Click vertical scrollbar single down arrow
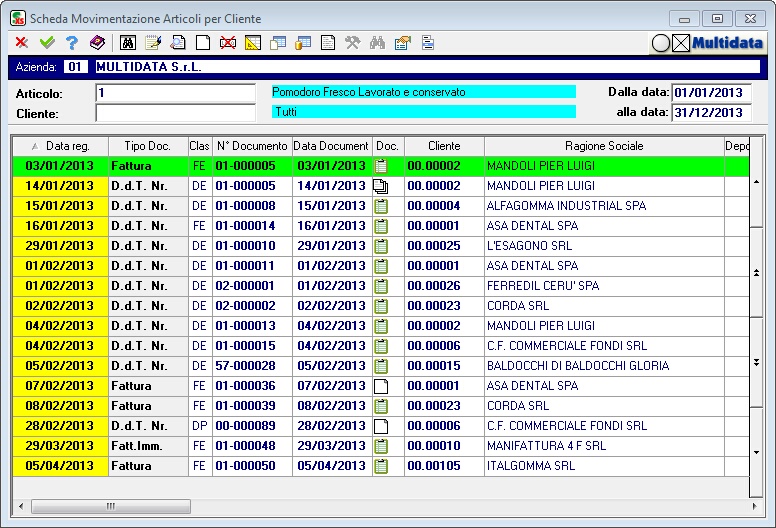Viewport: 776px width, 528px height. click(756, 452)
